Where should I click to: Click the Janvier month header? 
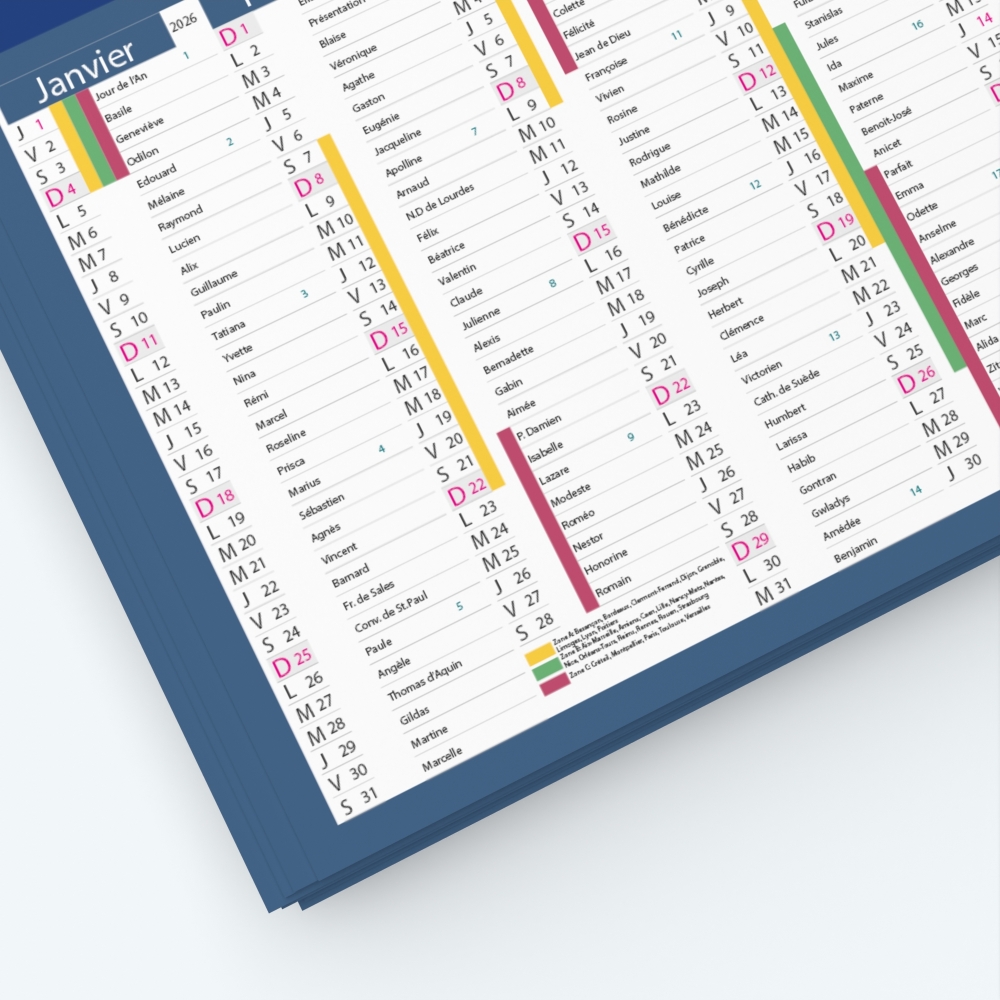point(86,71)
